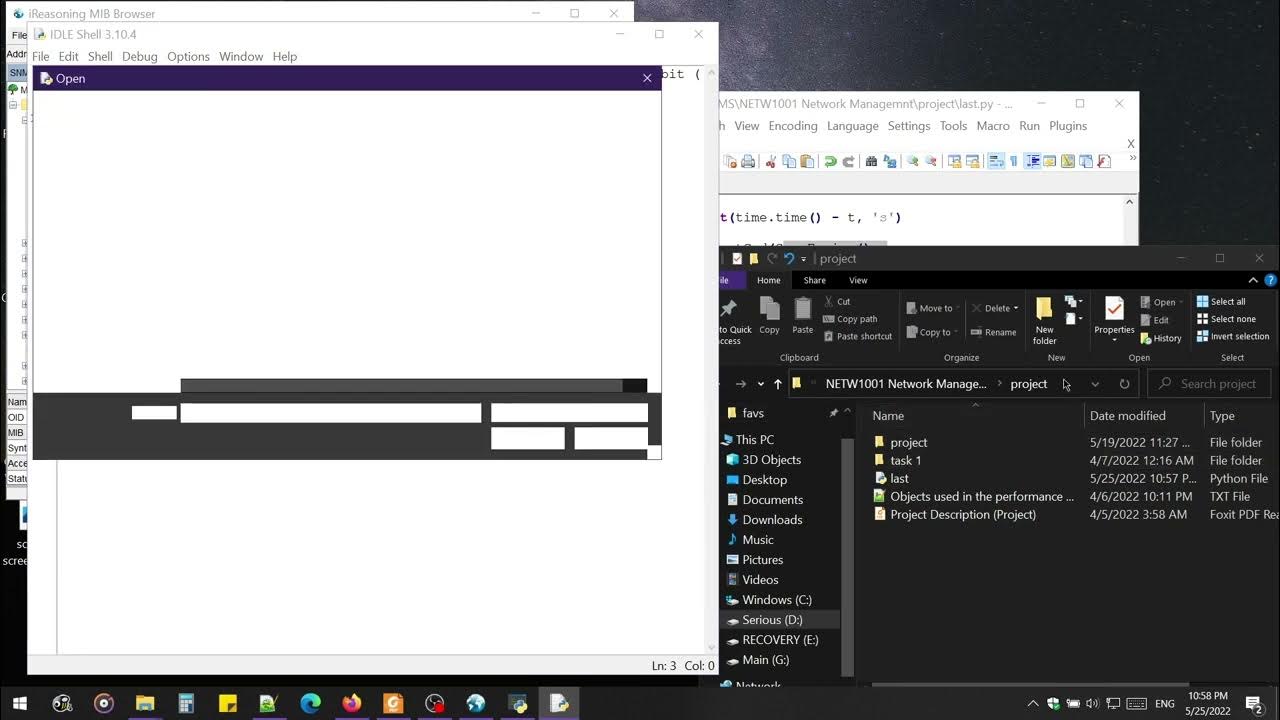Image resolution: width=1280 pixels, height=720 pixels.
Task: Open the Run menu in Notepad++
Action: coord(1029,126)
